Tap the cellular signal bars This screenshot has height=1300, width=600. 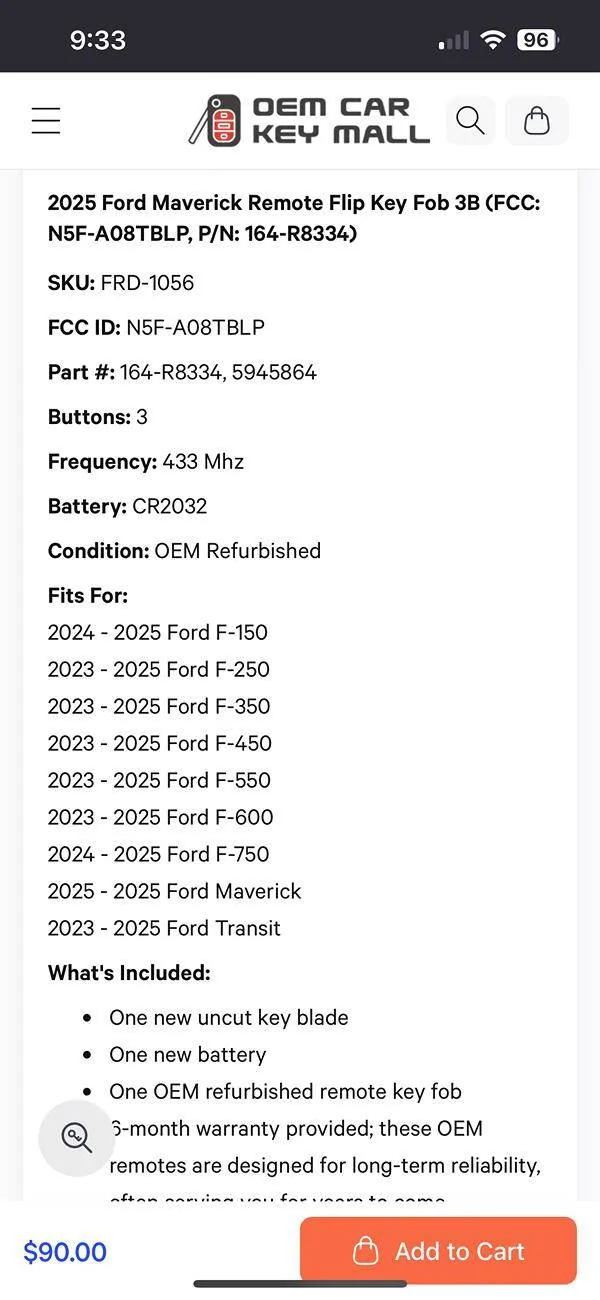[x=454, y=40]
